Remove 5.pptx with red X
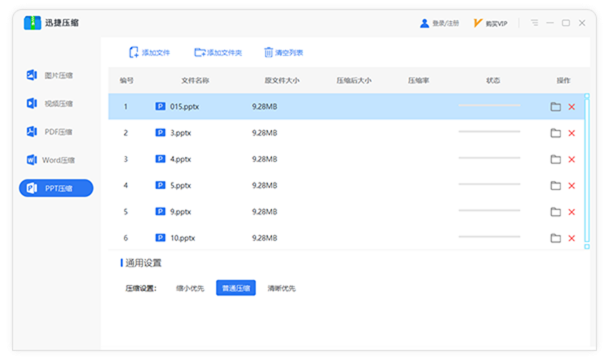610x360 pixels. point(571,186)
